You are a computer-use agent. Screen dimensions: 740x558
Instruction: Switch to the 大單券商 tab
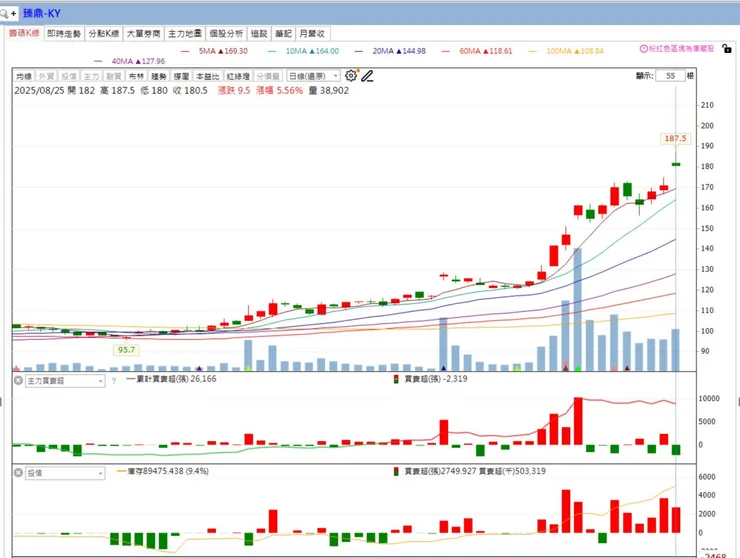click(x=144, y=34)
